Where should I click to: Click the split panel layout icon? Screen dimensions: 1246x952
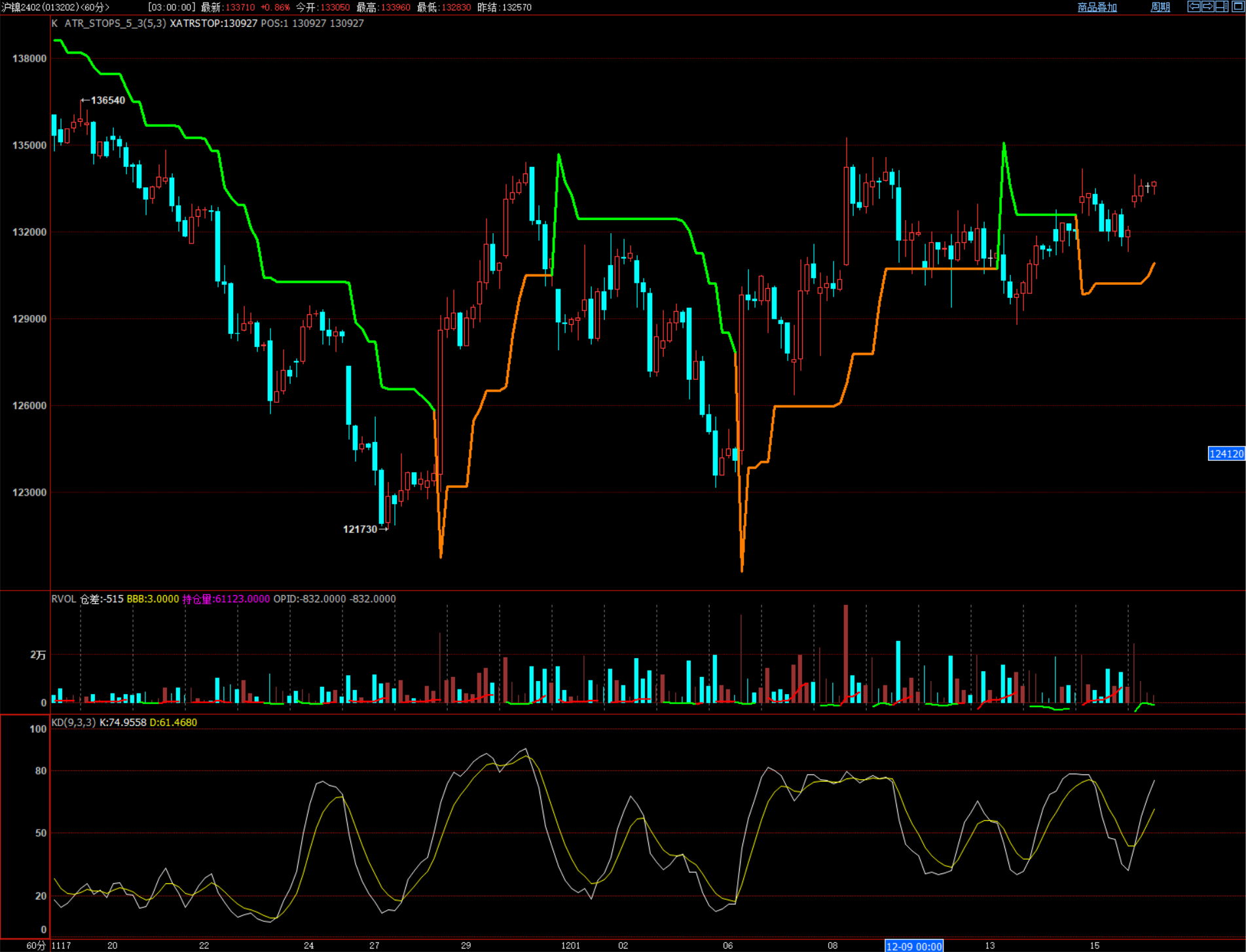point(1221,7)
